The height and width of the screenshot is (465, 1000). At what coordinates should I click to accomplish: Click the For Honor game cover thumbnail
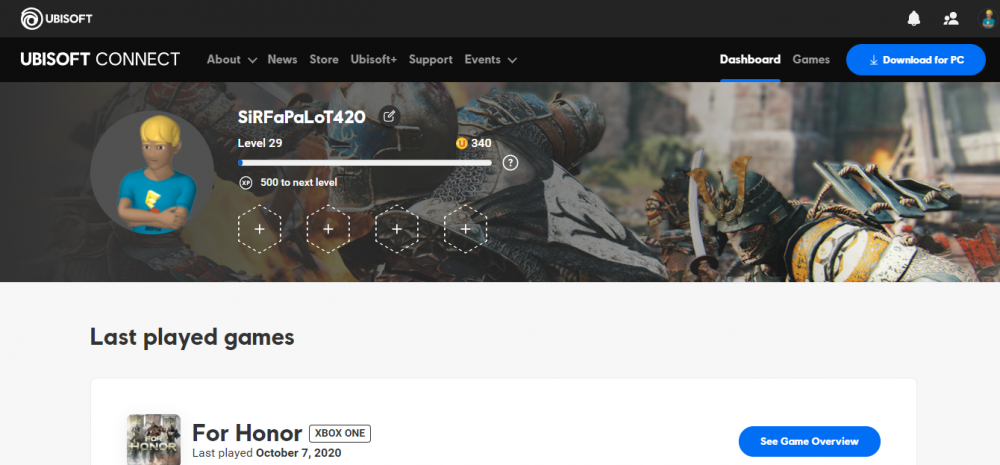point(154,440)
